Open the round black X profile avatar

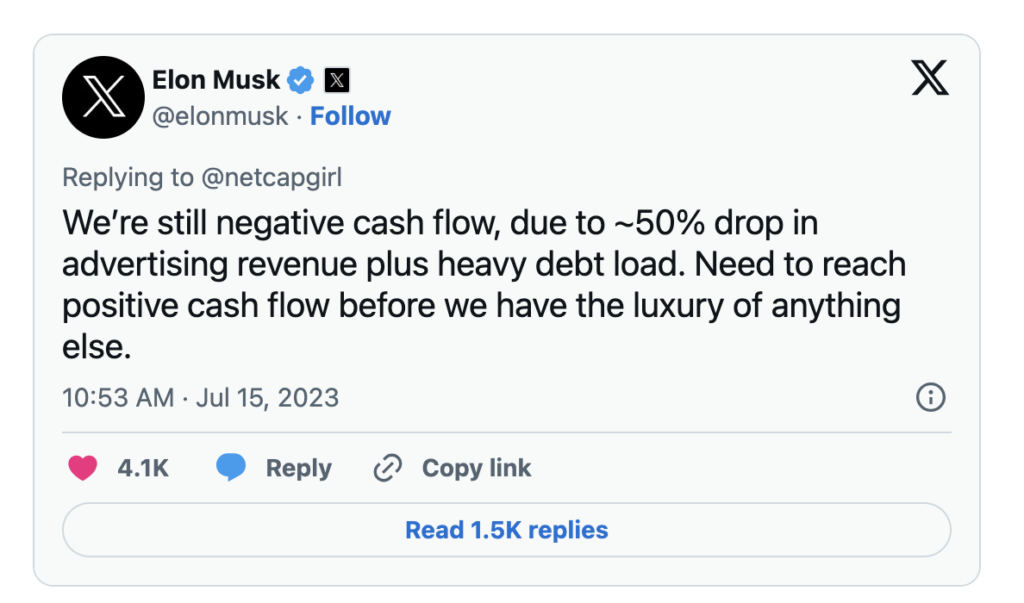pos(103,97)
